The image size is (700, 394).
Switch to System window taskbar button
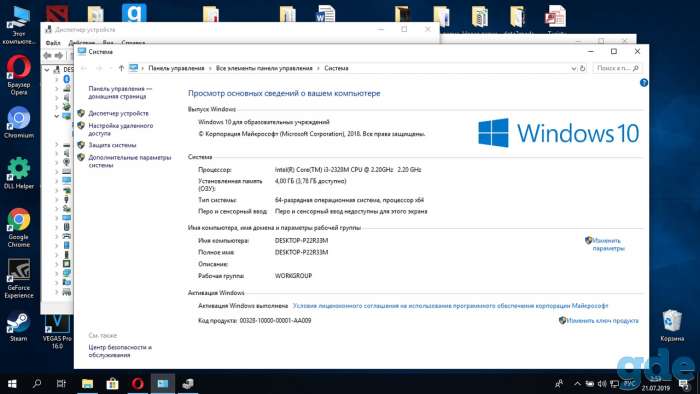(162, 383)
